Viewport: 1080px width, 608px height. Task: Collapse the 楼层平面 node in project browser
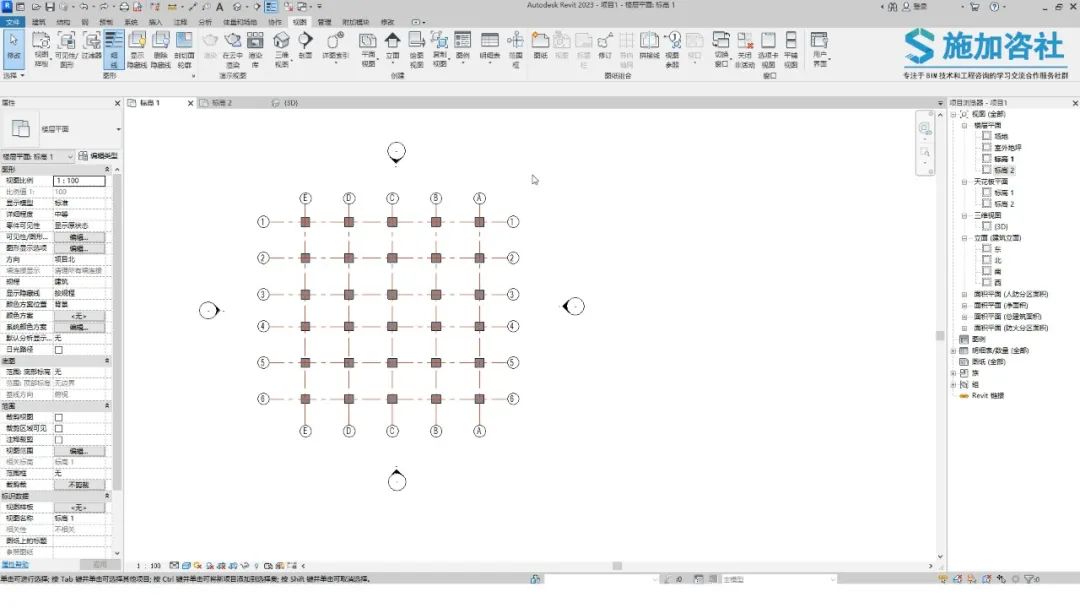tap(964, 125)
